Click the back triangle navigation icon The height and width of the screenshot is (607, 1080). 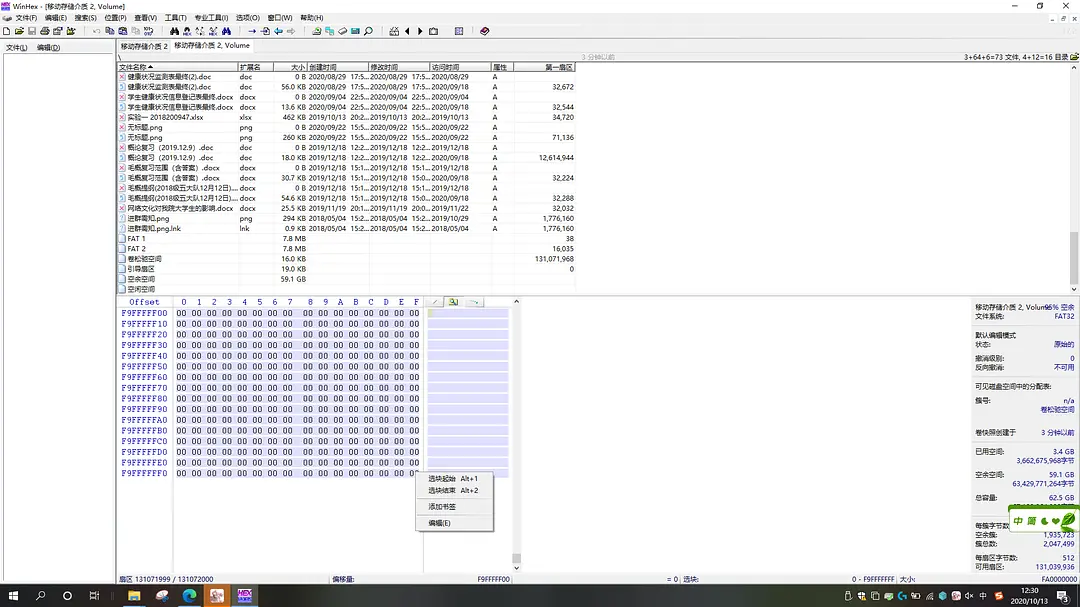click(x=407, y=31)
